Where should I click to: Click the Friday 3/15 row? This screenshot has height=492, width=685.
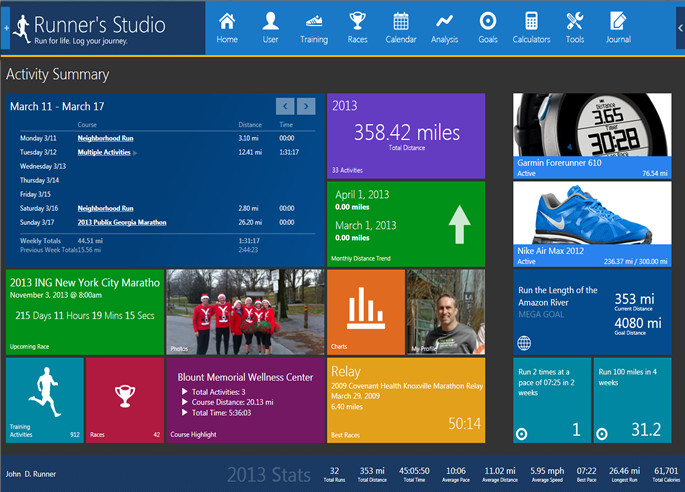[x=167, y=194]
